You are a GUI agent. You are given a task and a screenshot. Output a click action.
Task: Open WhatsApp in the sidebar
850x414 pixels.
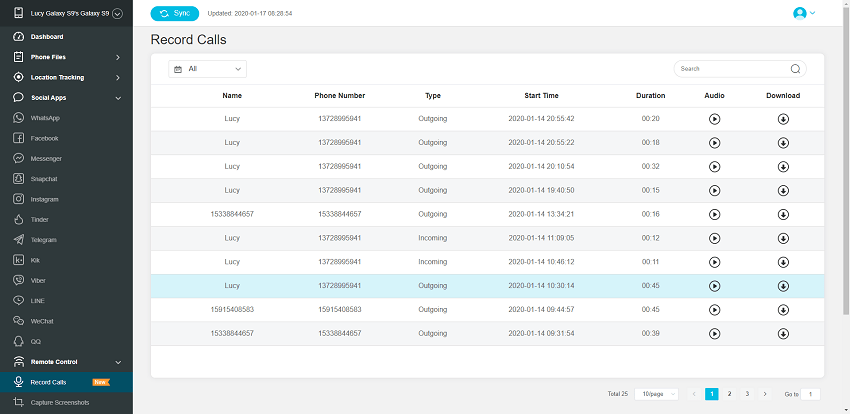click(66, 118)
